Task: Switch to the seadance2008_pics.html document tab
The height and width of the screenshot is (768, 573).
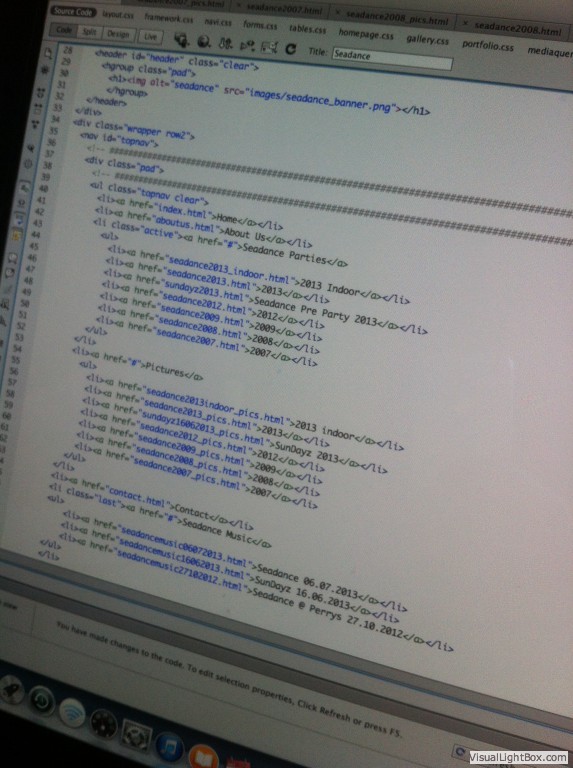Action: coord(397,18)
